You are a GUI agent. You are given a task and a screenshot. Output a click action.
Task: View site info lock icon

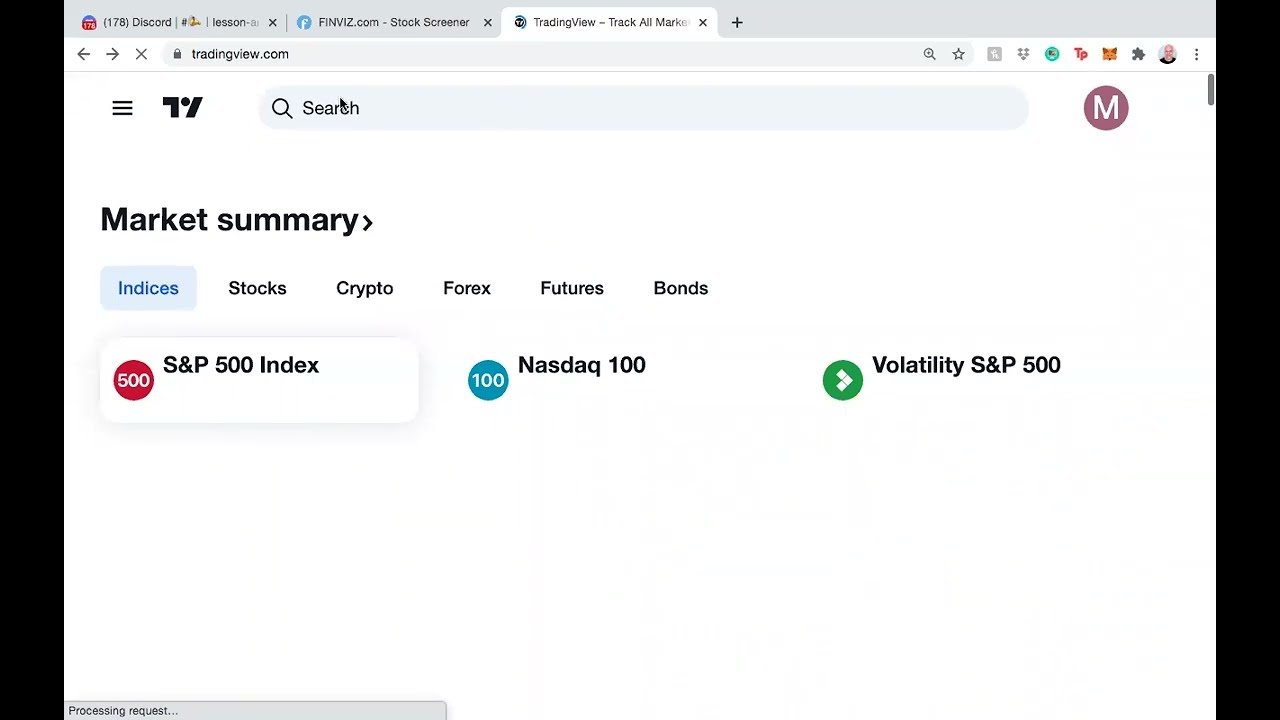[x=177, y=54]
